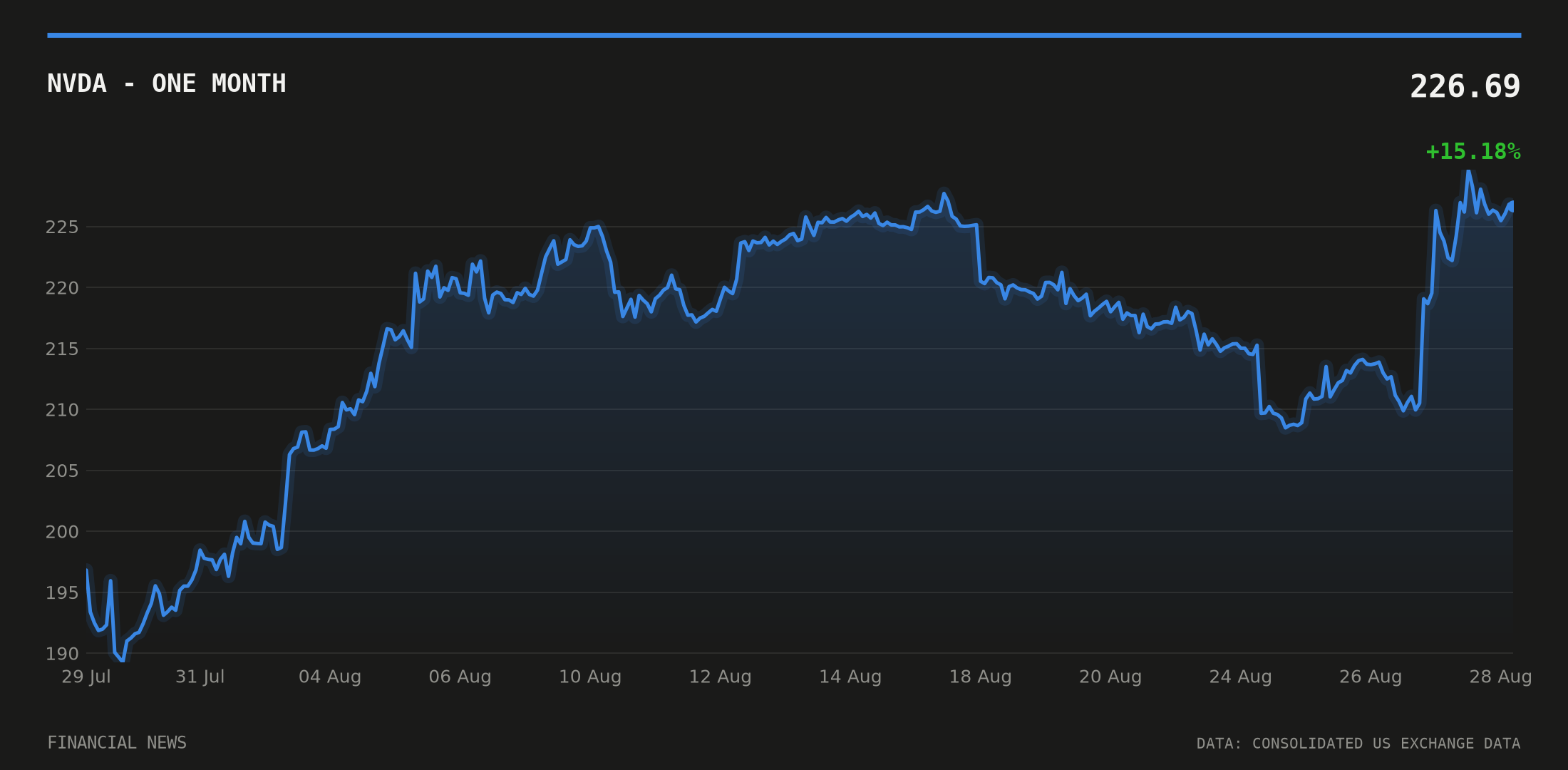The width and height of the screenshot is (1568, 770).
Task: Click the 06 Aug date label
Action: [x=460, y=677]
